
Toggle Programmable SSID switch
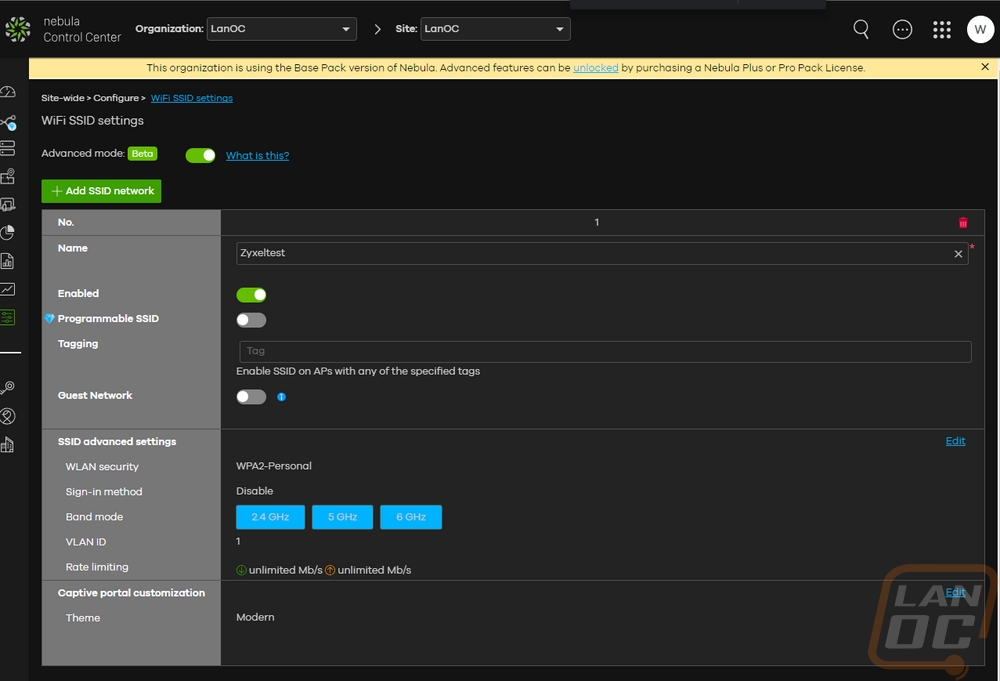coord(251,320)
